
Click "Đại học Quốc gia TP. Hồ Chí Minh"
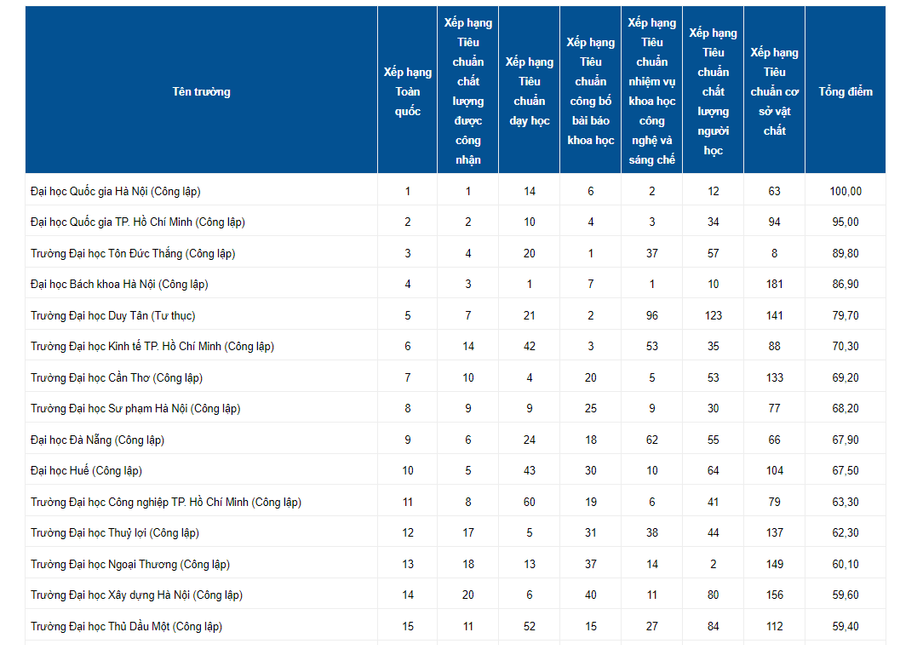(137, 222)
